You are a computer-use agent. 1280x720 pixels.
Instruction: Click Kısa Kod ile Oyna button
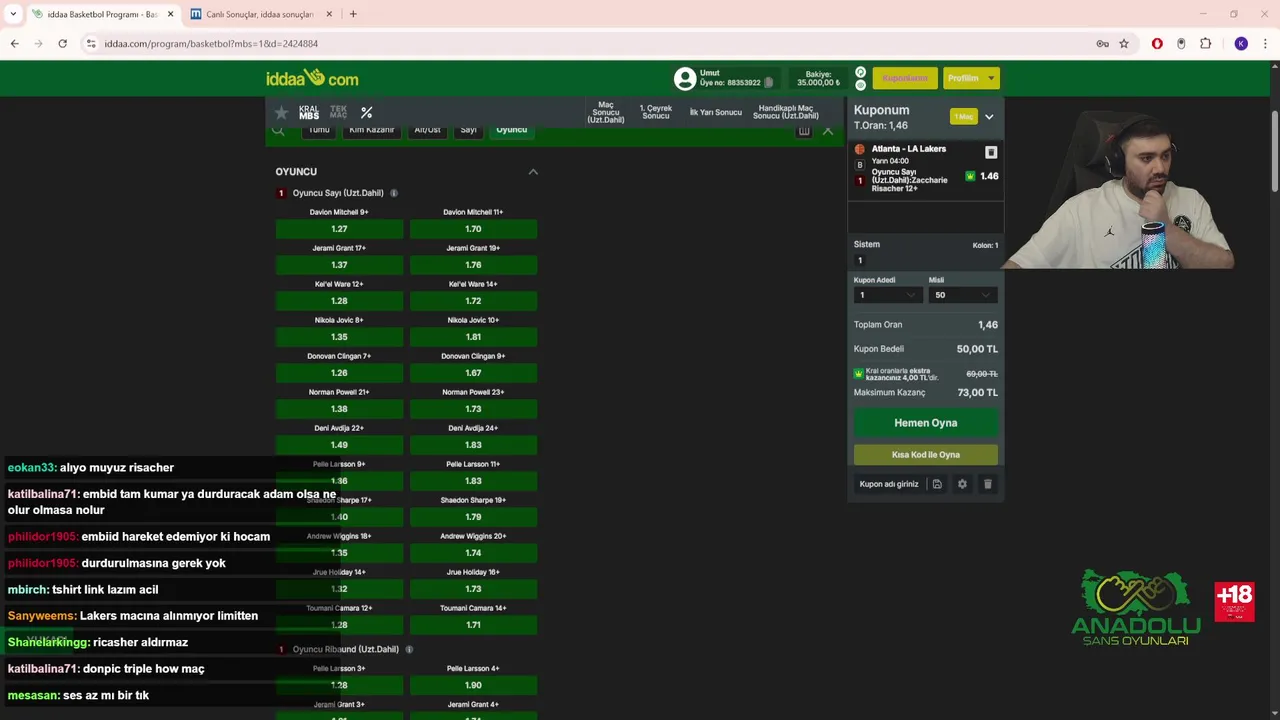925,455
